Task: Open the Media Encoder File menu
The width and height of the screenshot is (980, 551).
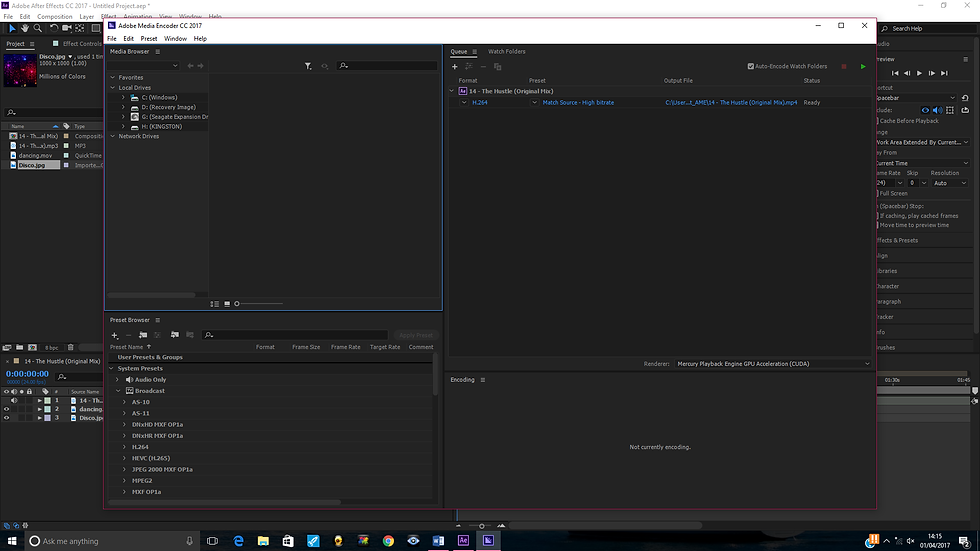Action: click(x=112, y=39)
